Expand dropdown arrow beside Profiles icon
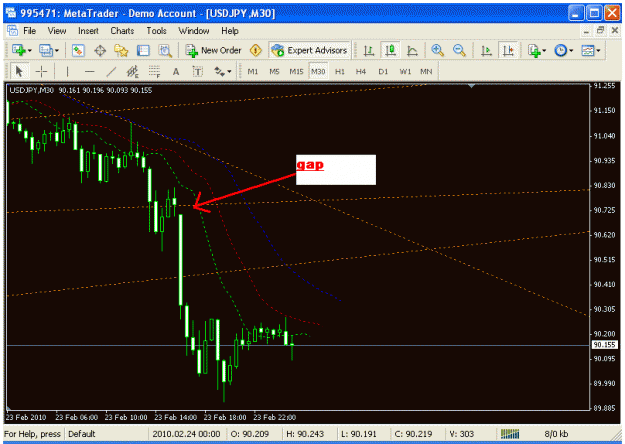This screenshot has width=625, height=444. (57, 51)
